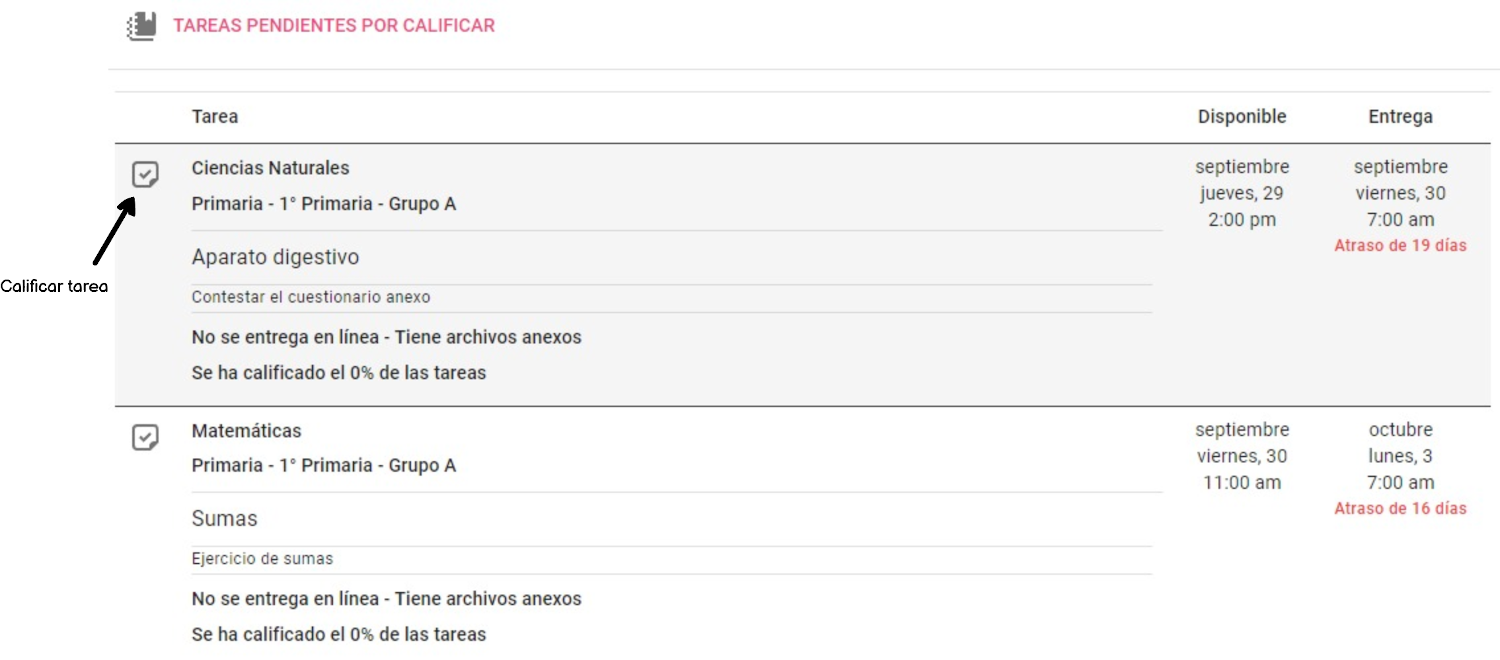Click the 'Atraso de 16 días' warning
This screenshot has width=1500, height=660.
(x=1400, y=509)
